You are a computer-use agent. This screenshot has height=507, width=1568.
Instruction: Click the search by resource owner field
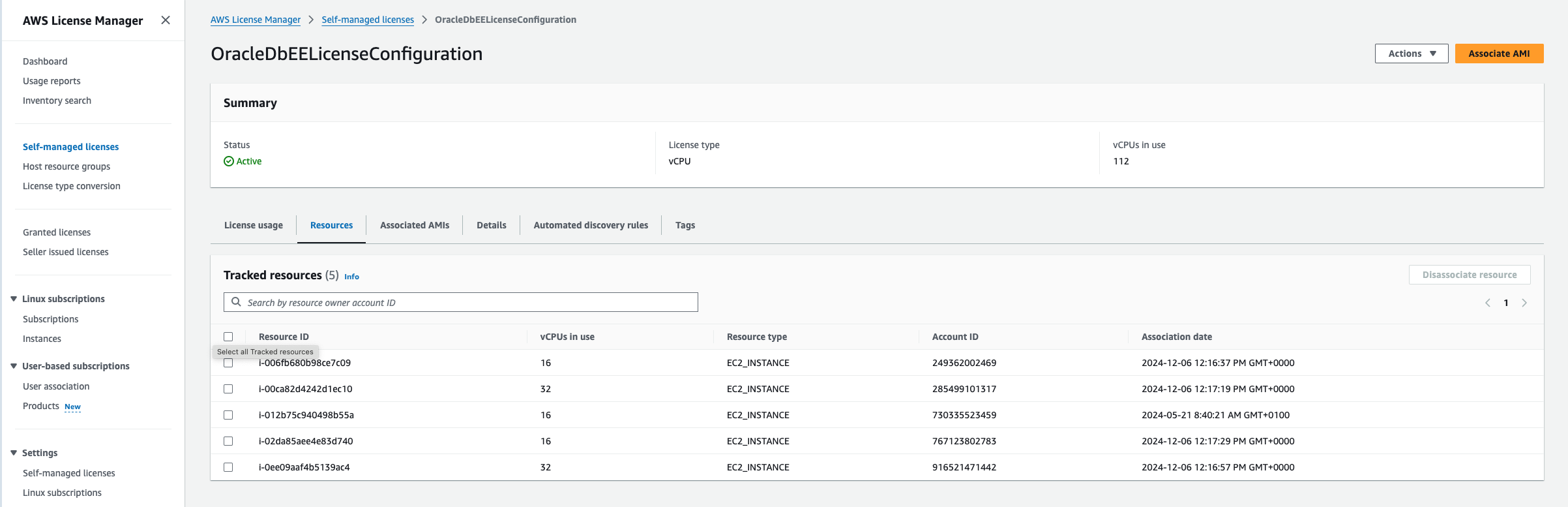pyautogui.click(x=461, y=302)
